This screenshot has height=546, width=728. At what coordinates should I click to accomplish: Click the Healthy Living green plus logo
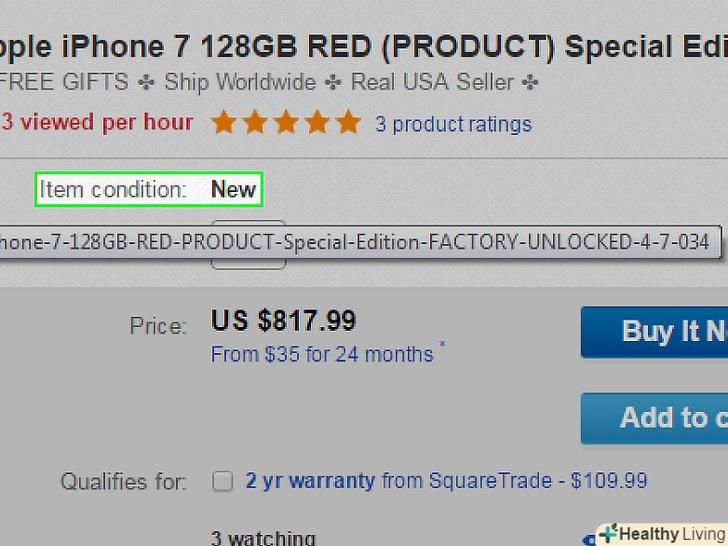[x=609, y=534]
